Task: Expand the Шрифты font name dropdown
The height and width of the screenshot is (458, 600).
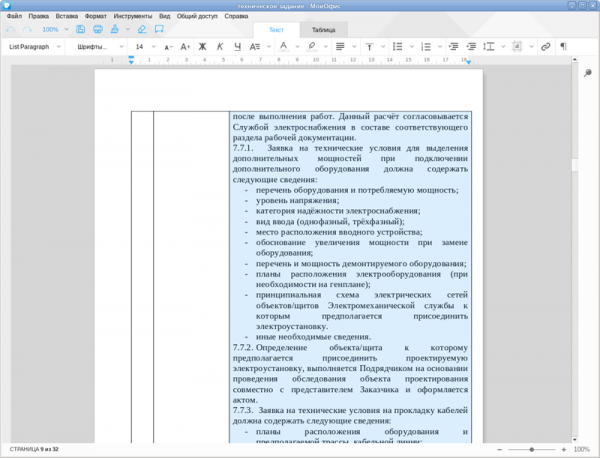Action: click(97, 47)
